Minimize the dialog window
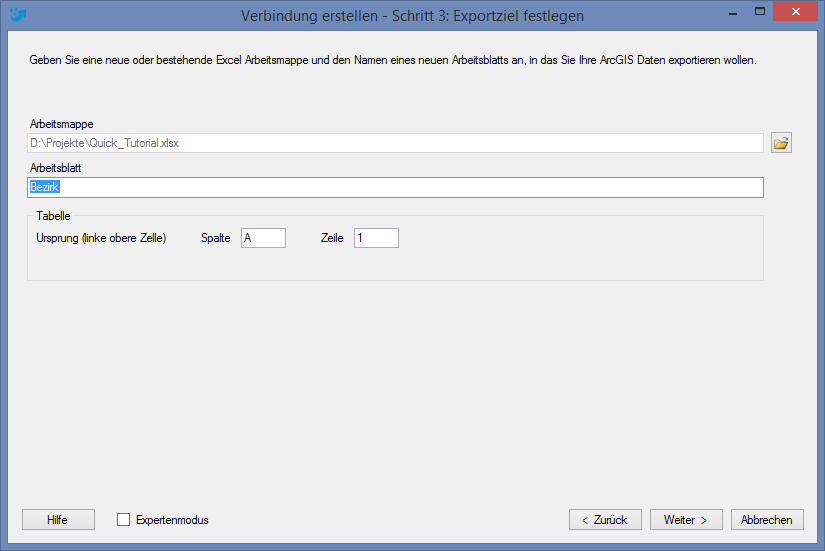825x551 pixels. click(x=733, y=12)
